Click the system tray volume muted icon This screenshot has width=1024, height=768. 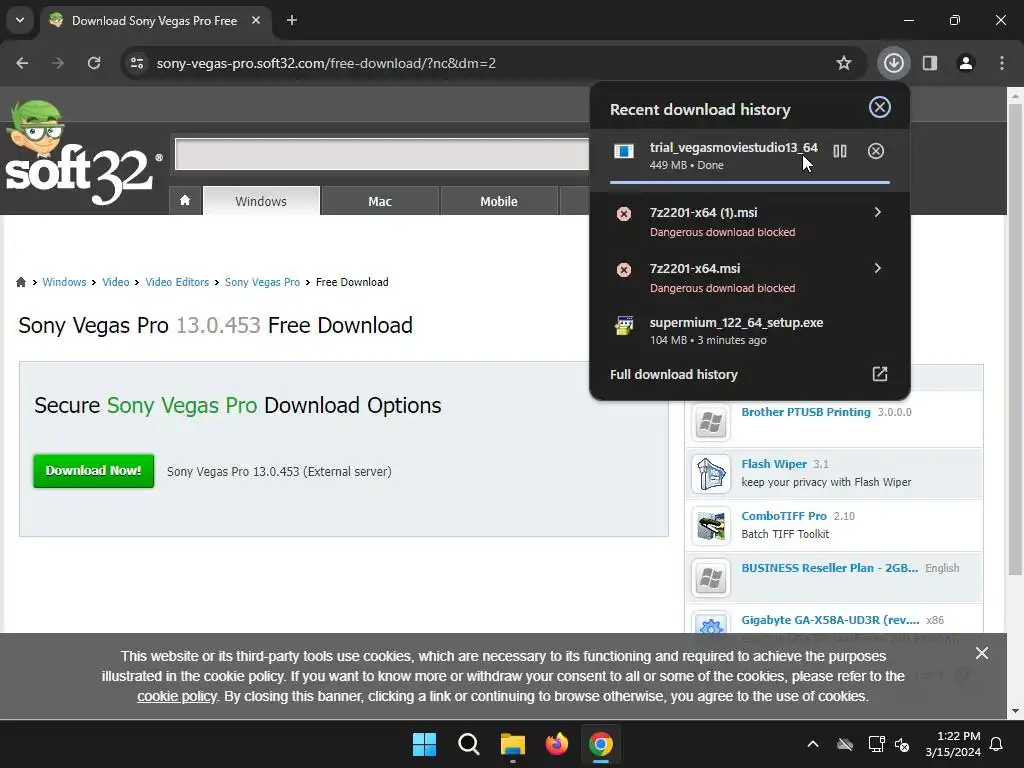coord(902,744)
